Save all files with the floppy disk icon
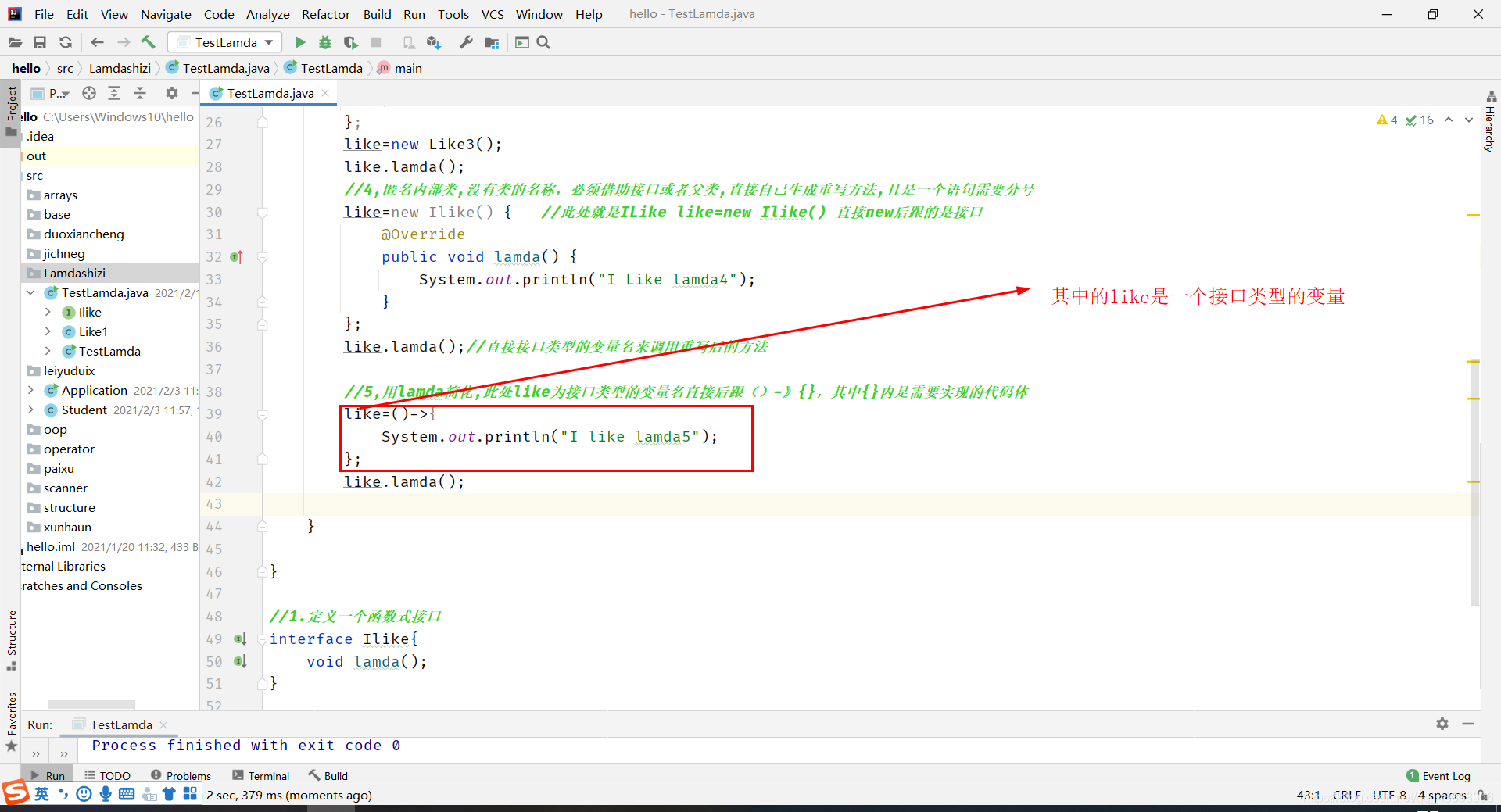Screen dimensions: 1501x812 tap(40, 42)
